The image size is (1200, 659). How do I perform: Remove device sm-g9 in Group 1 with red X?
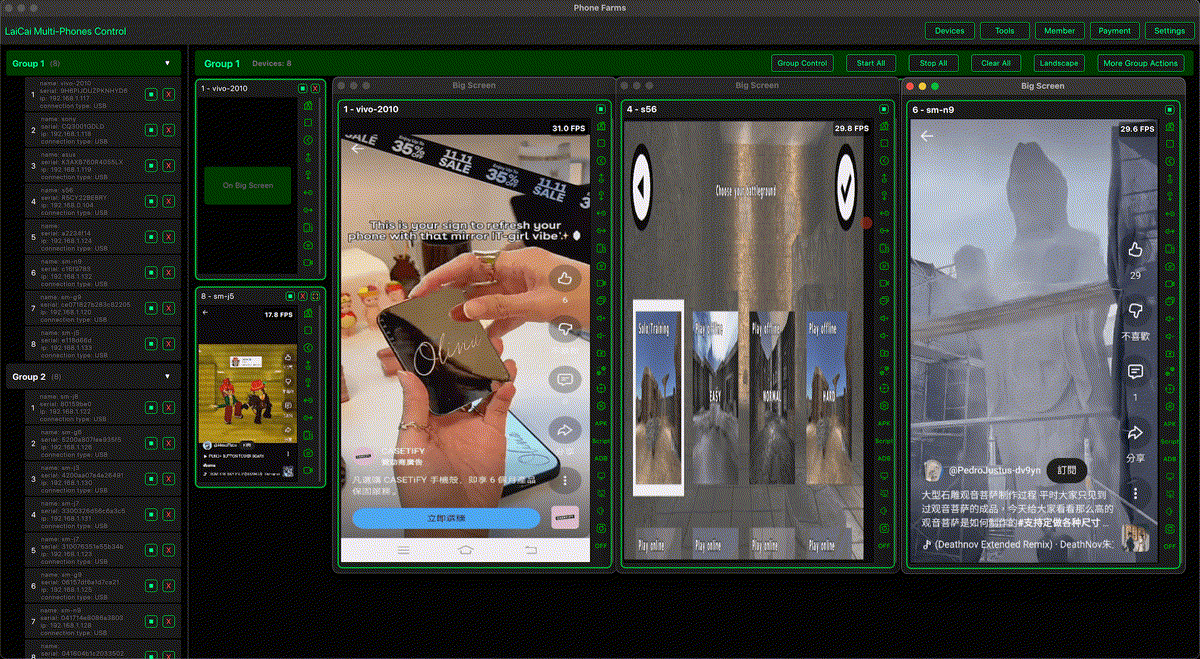(168, 308)
